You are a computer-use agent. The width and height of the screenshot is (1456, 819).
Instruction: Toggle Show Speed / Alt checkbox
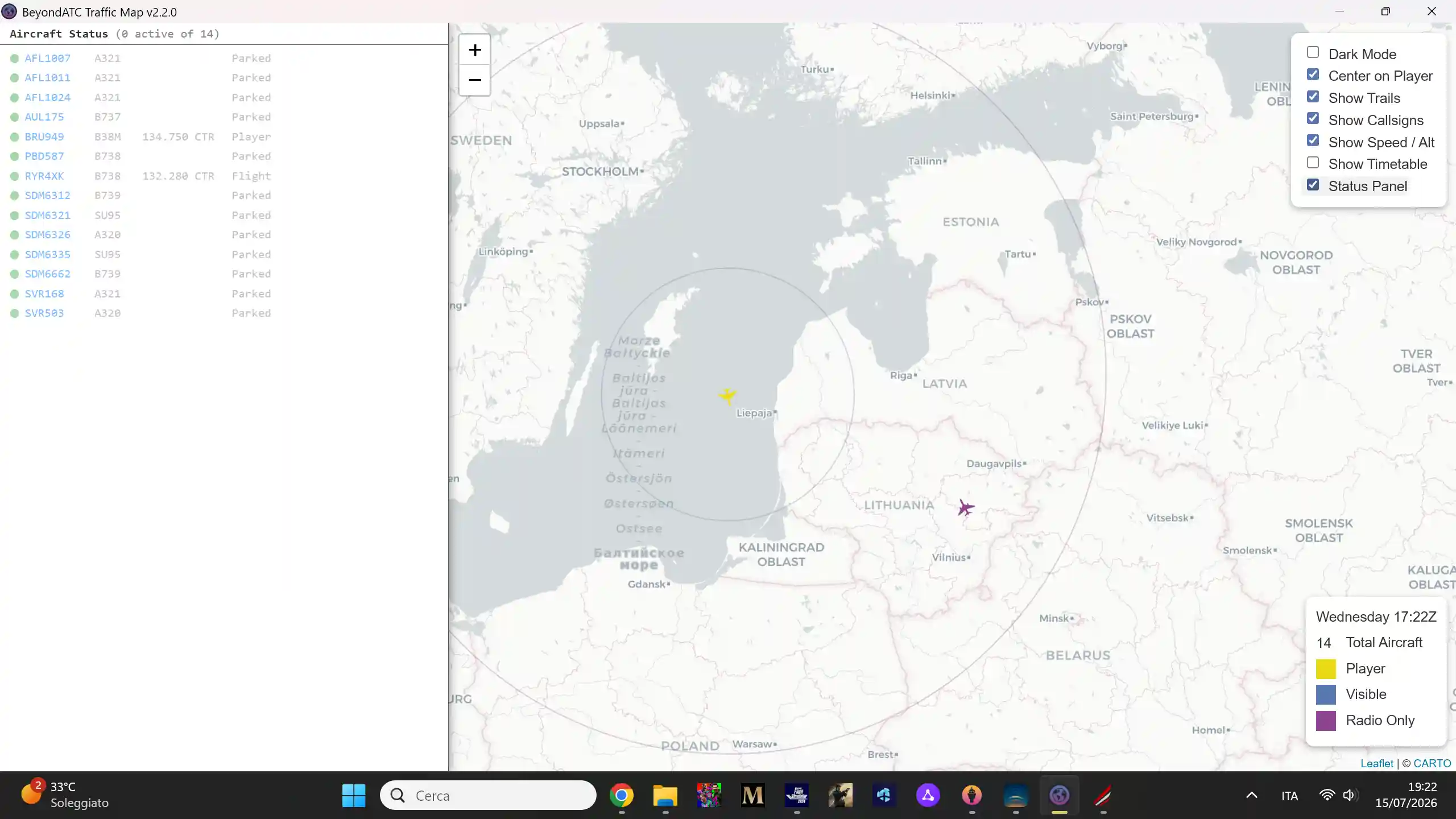pos(1313,140)
